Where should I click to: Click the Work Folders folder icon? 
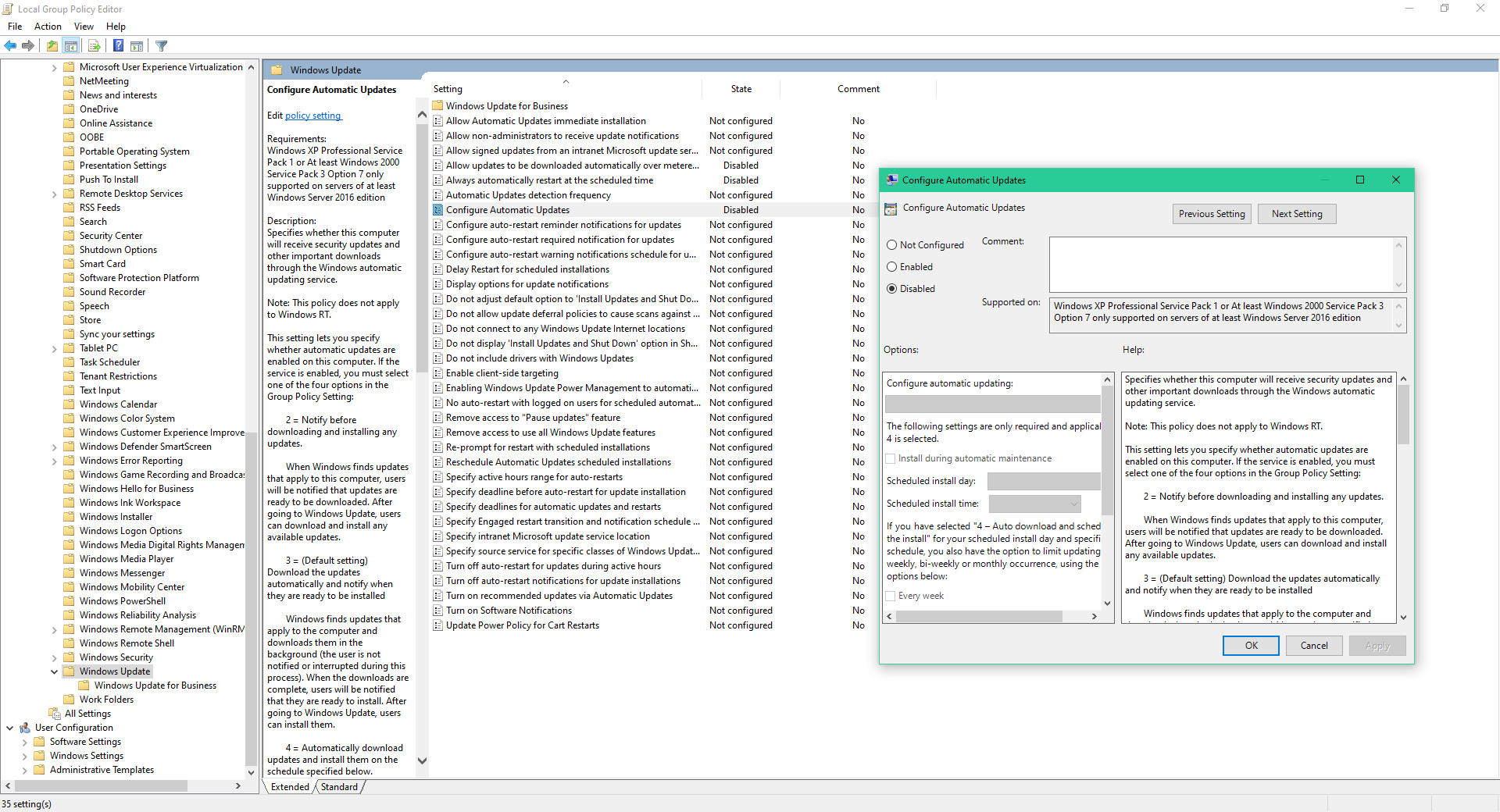pos(70,700)
